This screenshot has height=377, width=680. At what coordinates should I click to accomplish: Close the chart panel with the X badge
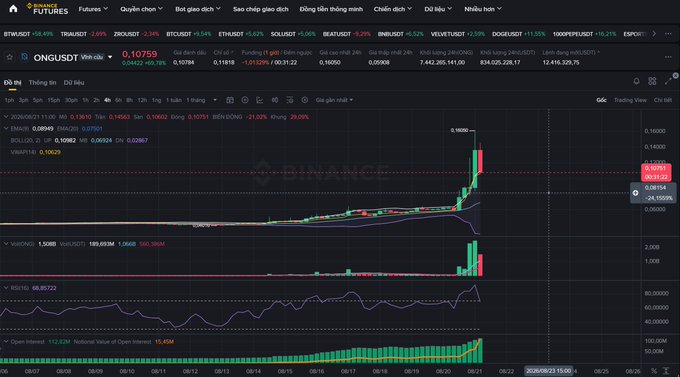676,75
